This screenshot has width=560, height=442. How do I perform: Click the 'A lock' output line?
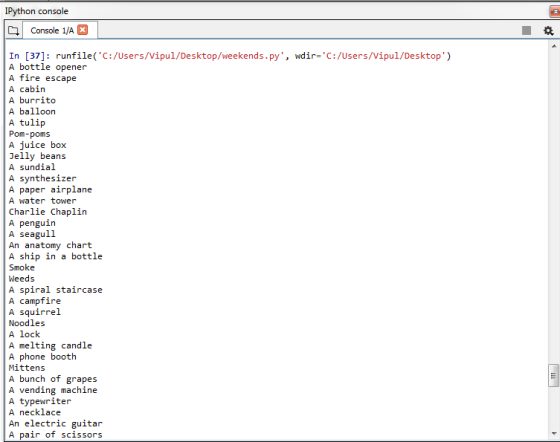(x=25, y=335)
